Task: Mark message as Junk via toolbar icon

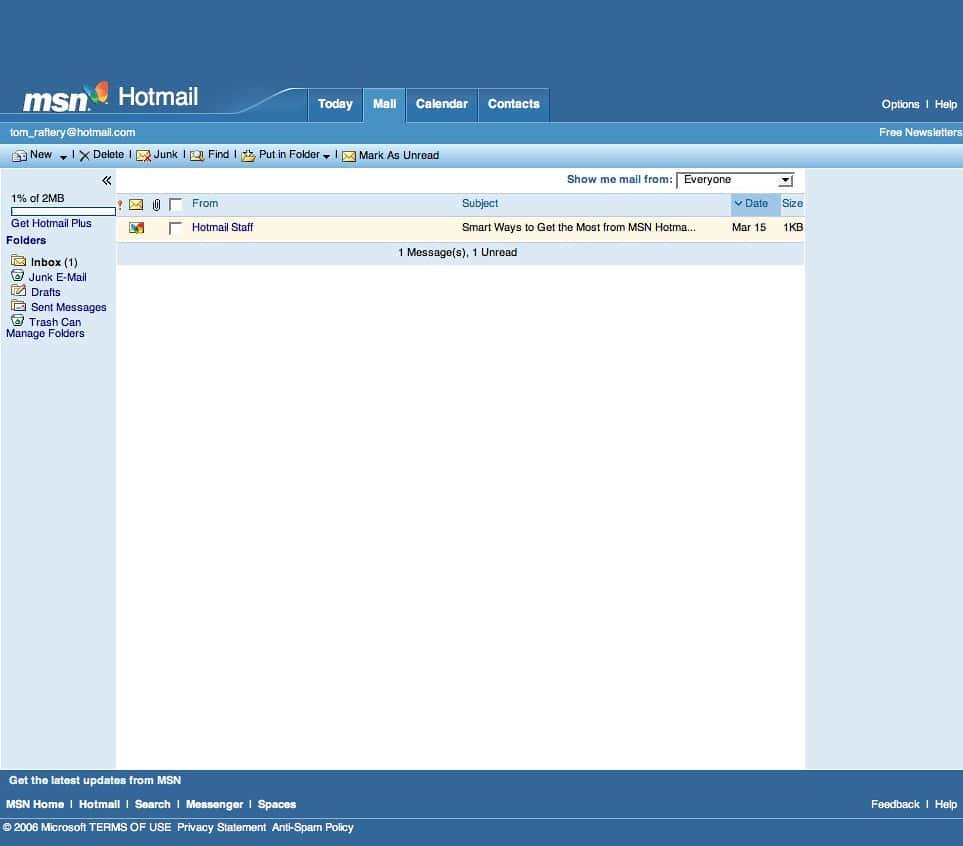Action: [x=144, y=156]
